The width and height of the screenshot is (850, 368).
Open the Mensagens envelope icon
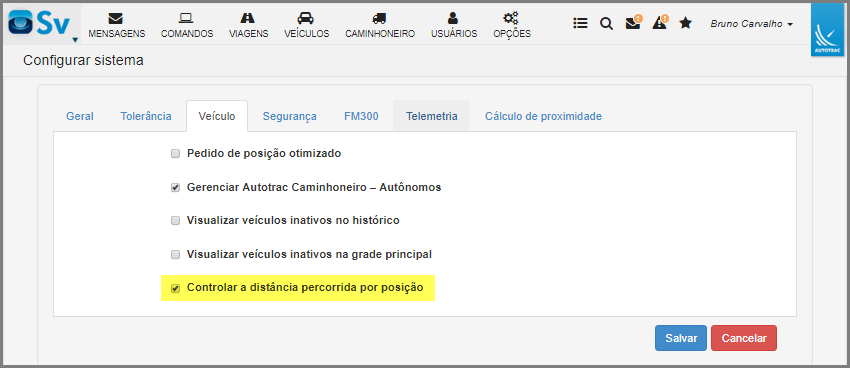pos(115,18)
